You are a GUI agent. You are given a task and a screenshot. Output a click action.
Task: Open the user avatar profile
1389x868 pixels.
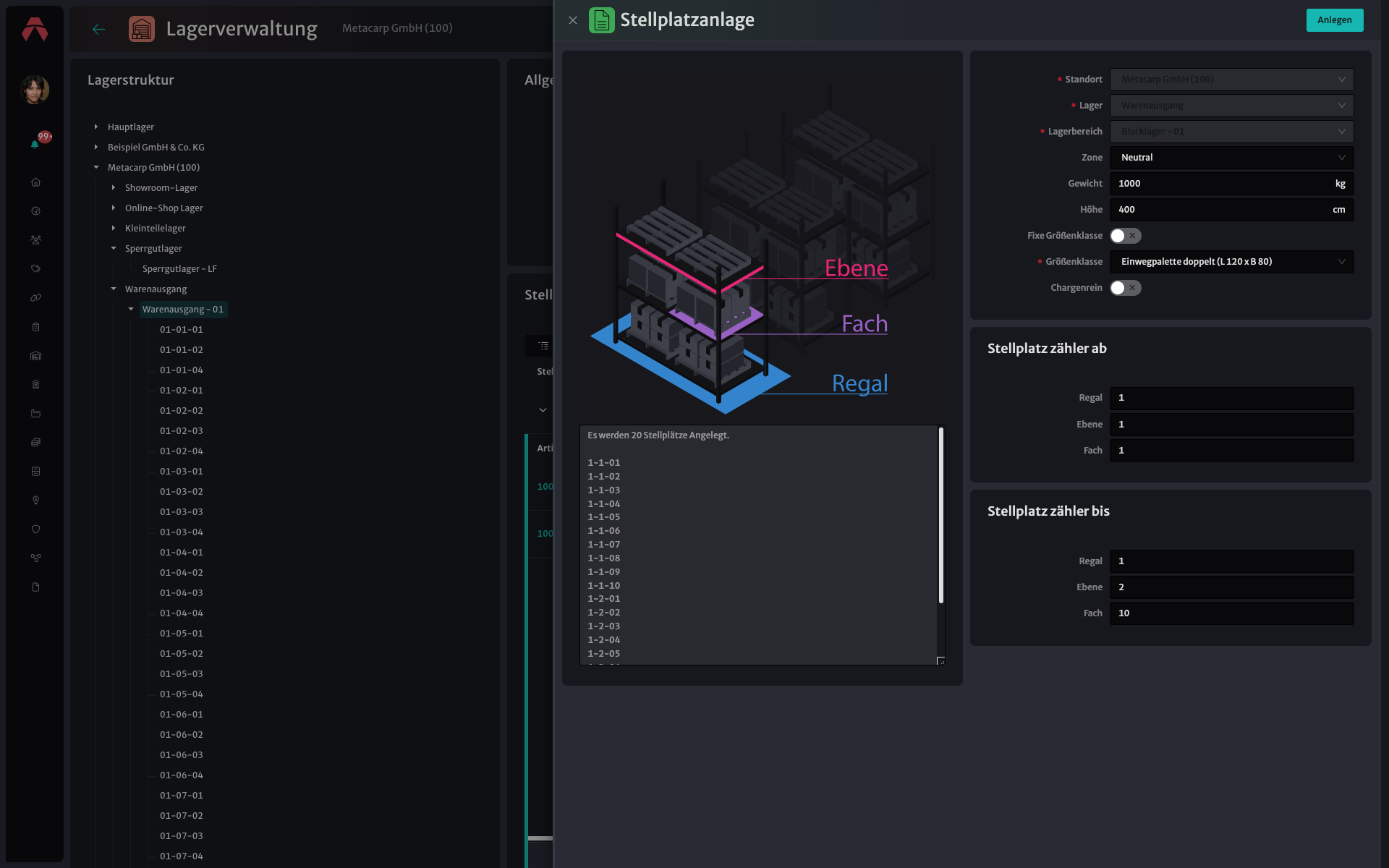[35, 90]
